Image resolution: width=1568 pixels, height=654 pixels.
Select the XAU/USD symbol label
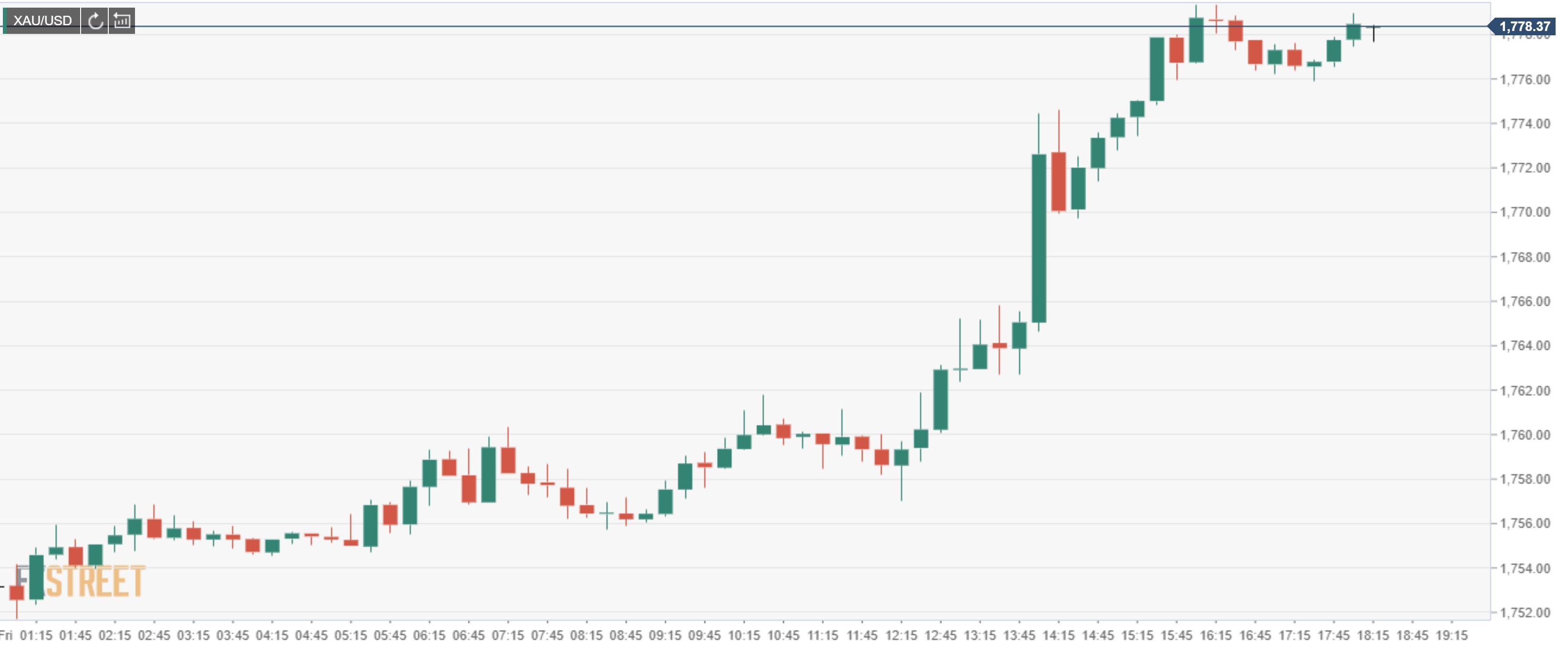tap(42, 21)
